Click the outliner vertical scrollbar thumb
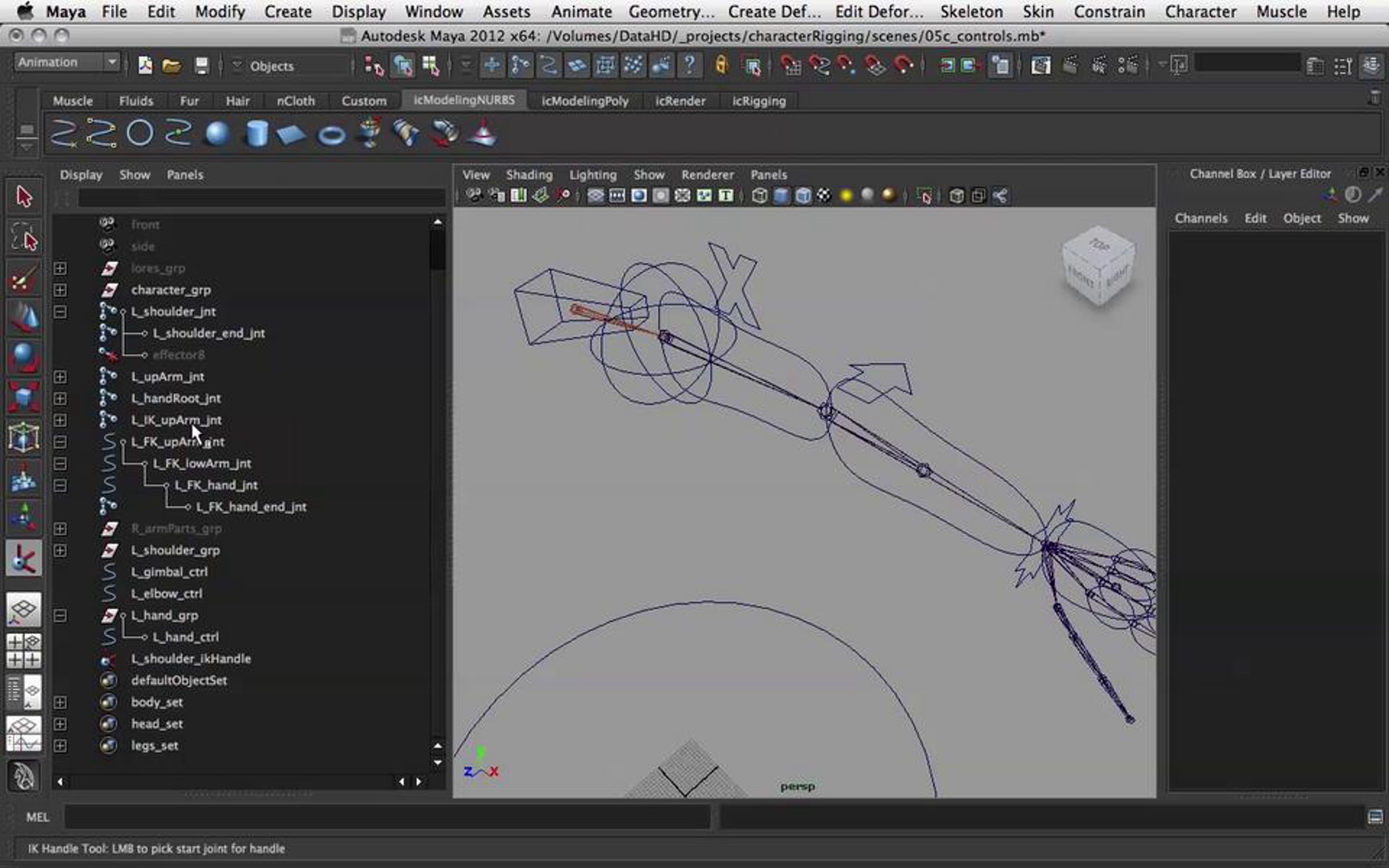1389x868 pixels. pyautogui.click(x=438, y=249)
